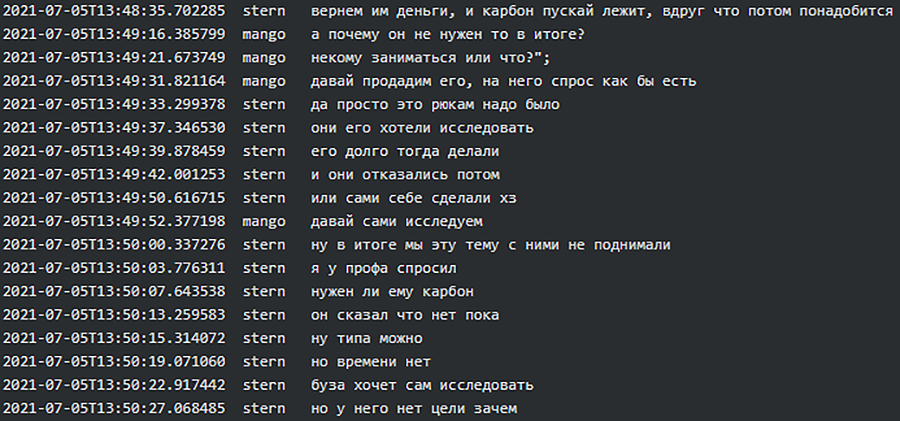
Task: Click the message "некому заниматься или что?"
Action: tap(429, 57)
